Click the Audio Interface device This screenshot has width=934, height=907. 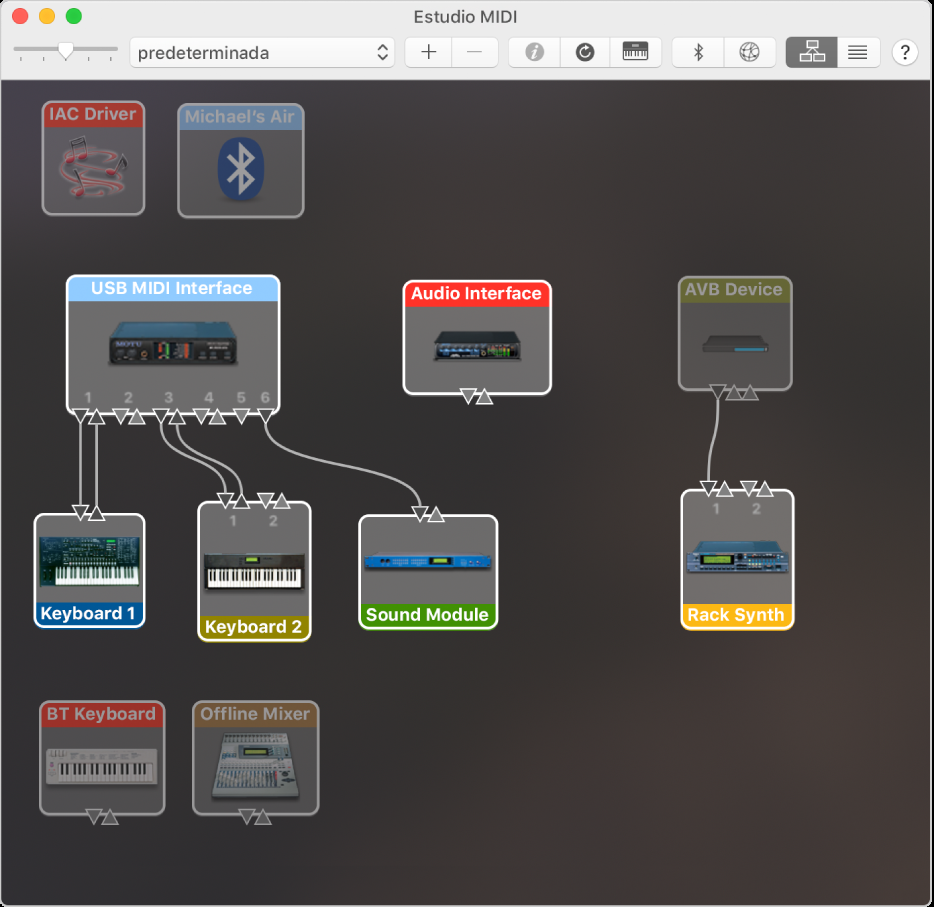click(476, 340)
